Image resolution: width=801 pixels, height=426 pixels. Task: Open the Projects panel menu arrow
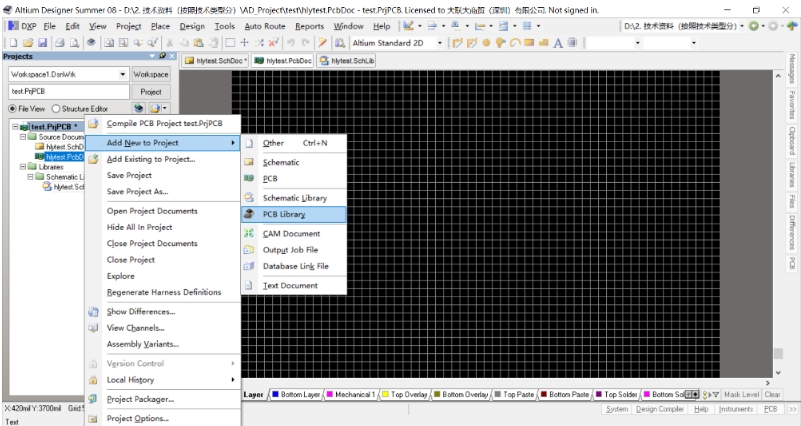tap(153, 56)
